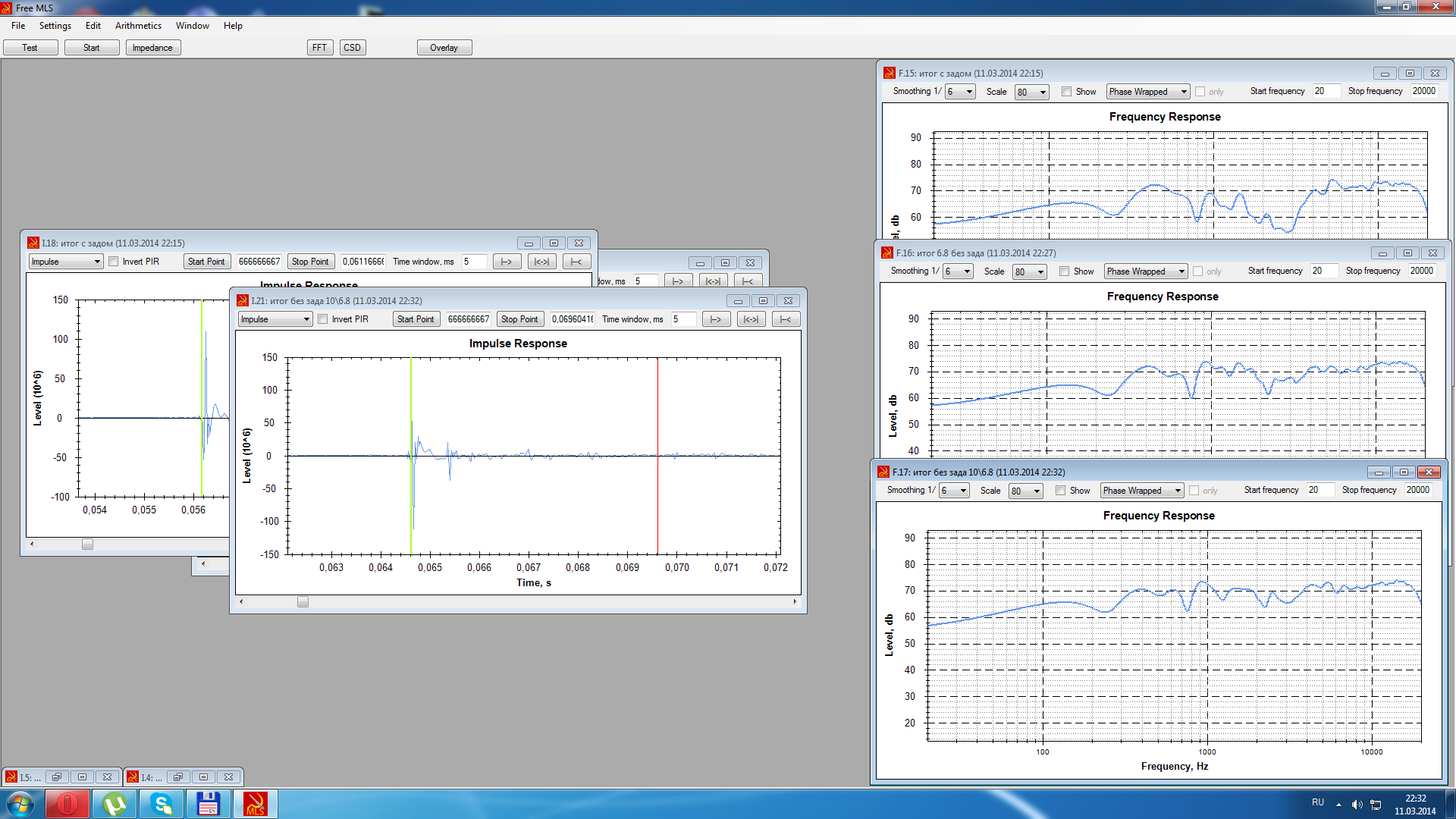The width and height of the screenshot is (1456, 819).
Task: Click the |-> button in window I.18
Action: (x=507, y=262)
